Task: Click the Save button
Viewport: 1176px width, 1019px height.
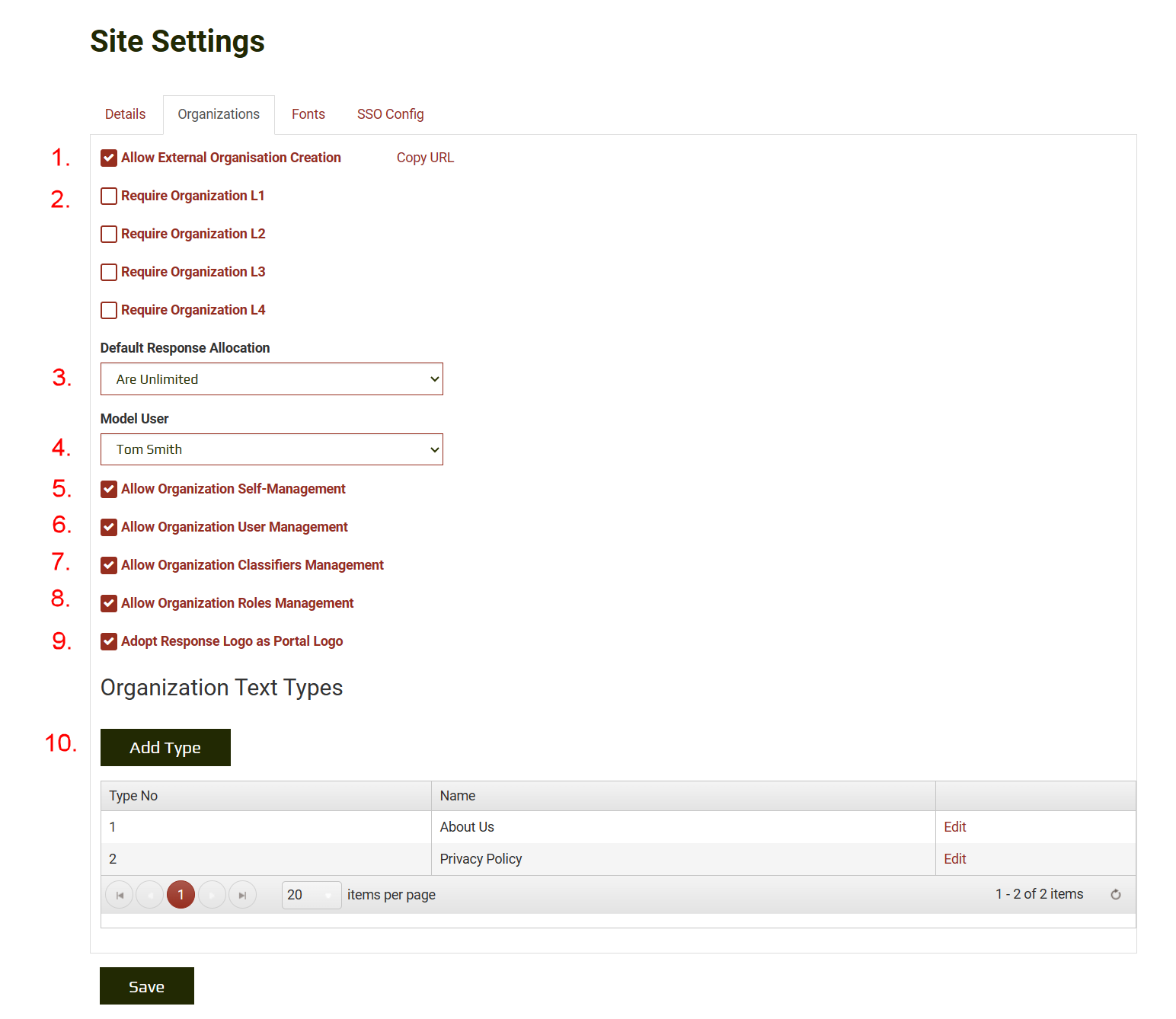Action: coord(147,986)
